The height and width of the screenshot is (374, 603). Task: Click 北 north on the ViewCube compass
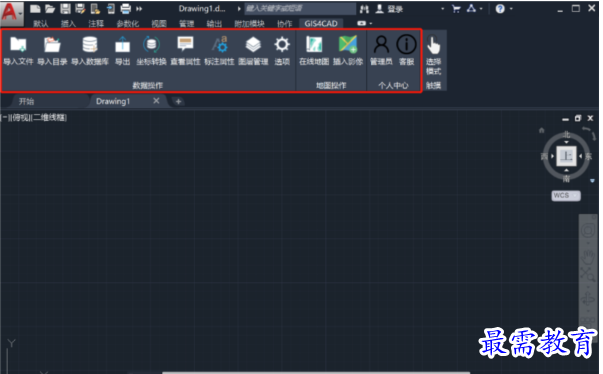point(566,135)
